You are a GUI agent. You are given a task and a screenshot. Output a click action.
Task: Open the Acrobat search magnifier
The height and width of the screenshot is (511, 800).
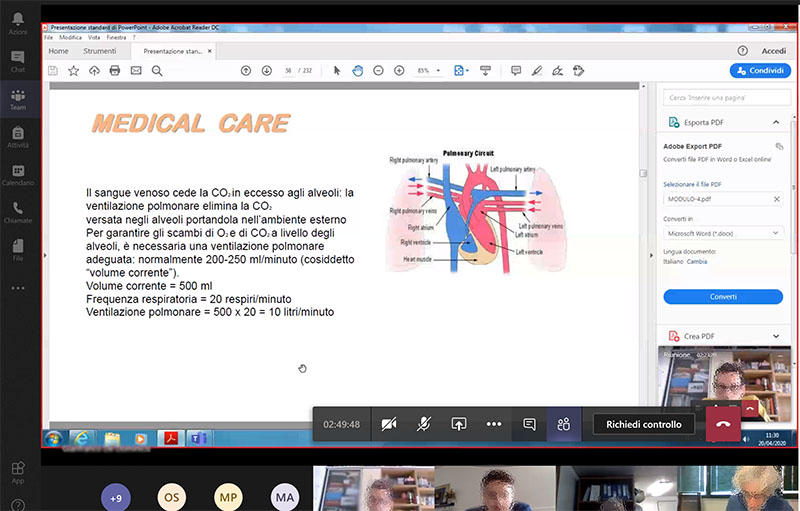(x=157, y=71)
